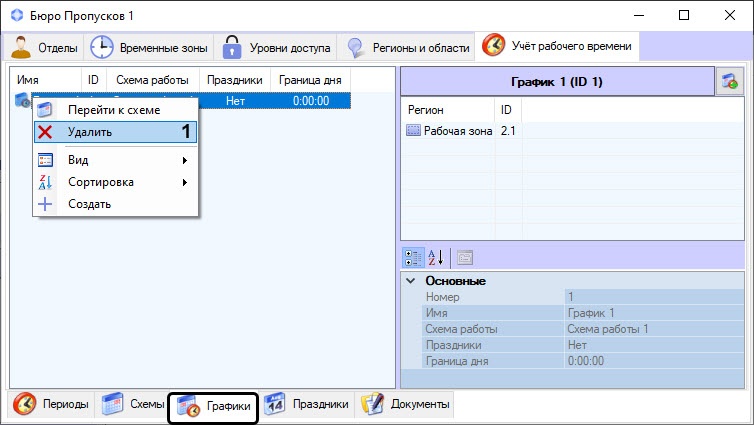The height and width of the screenshot is (425, 754).
Task: Sort properties alphabetically with A-Z icon
Action: [x=437, y=256]
